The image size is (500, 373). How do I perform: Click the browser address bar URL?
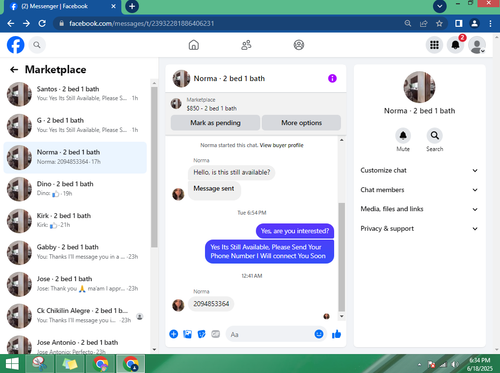(142, 23)
